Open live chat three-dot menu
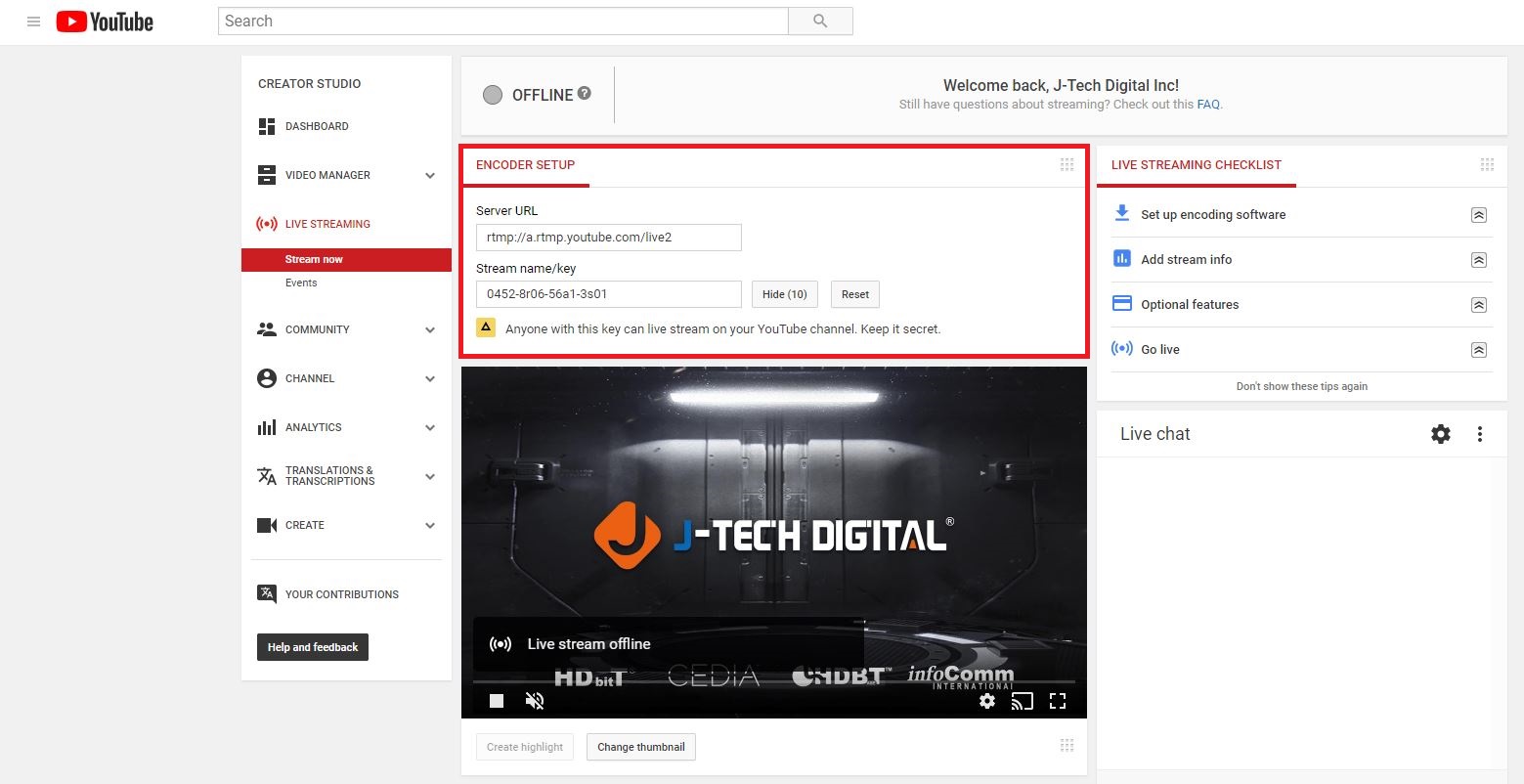 point(1480,434)
